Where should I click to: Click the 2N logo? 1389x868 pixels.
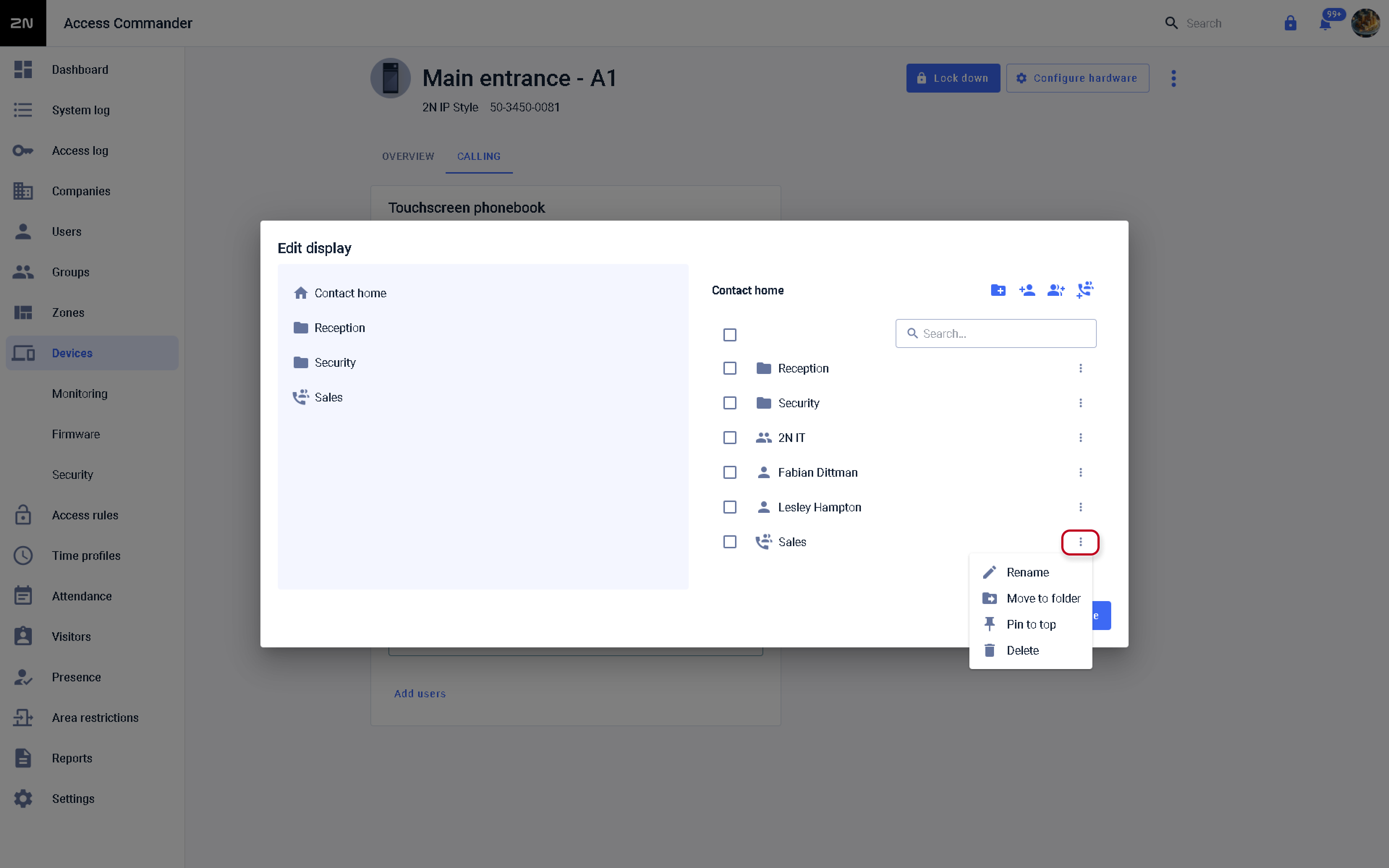tap(23, 23)
